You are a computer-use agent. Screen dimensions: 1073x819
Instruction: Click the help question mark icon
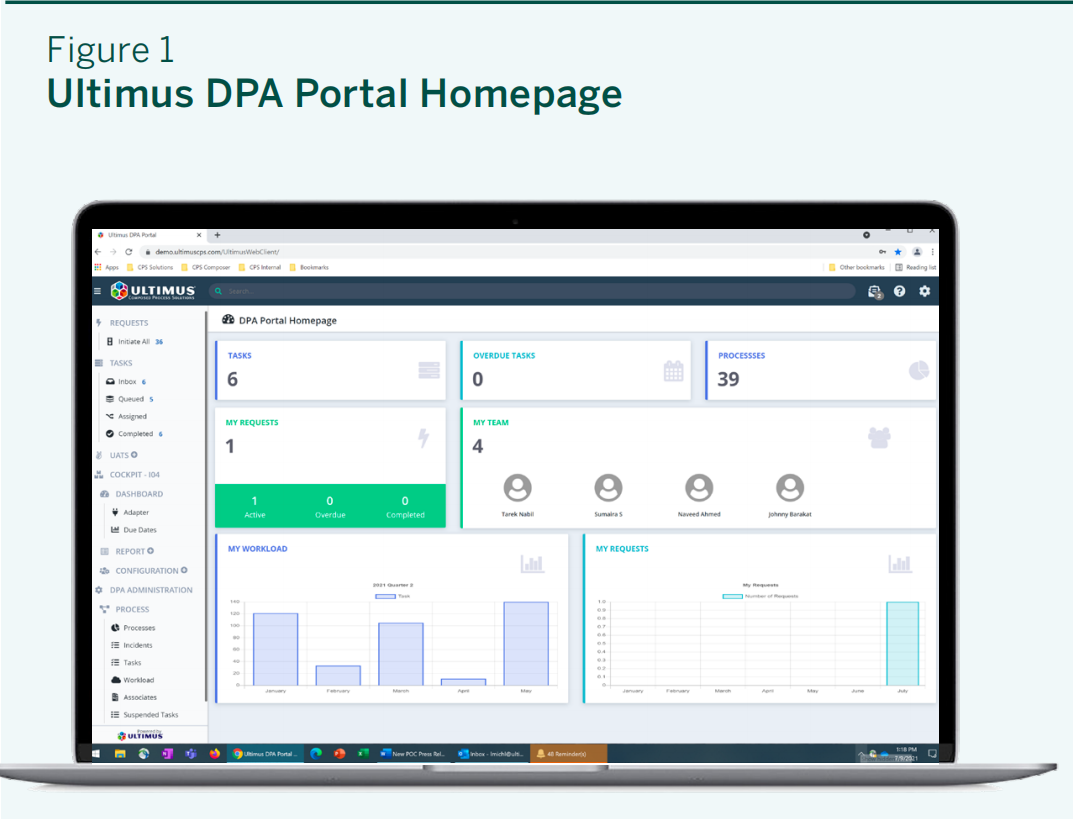[x=899, y=291]
